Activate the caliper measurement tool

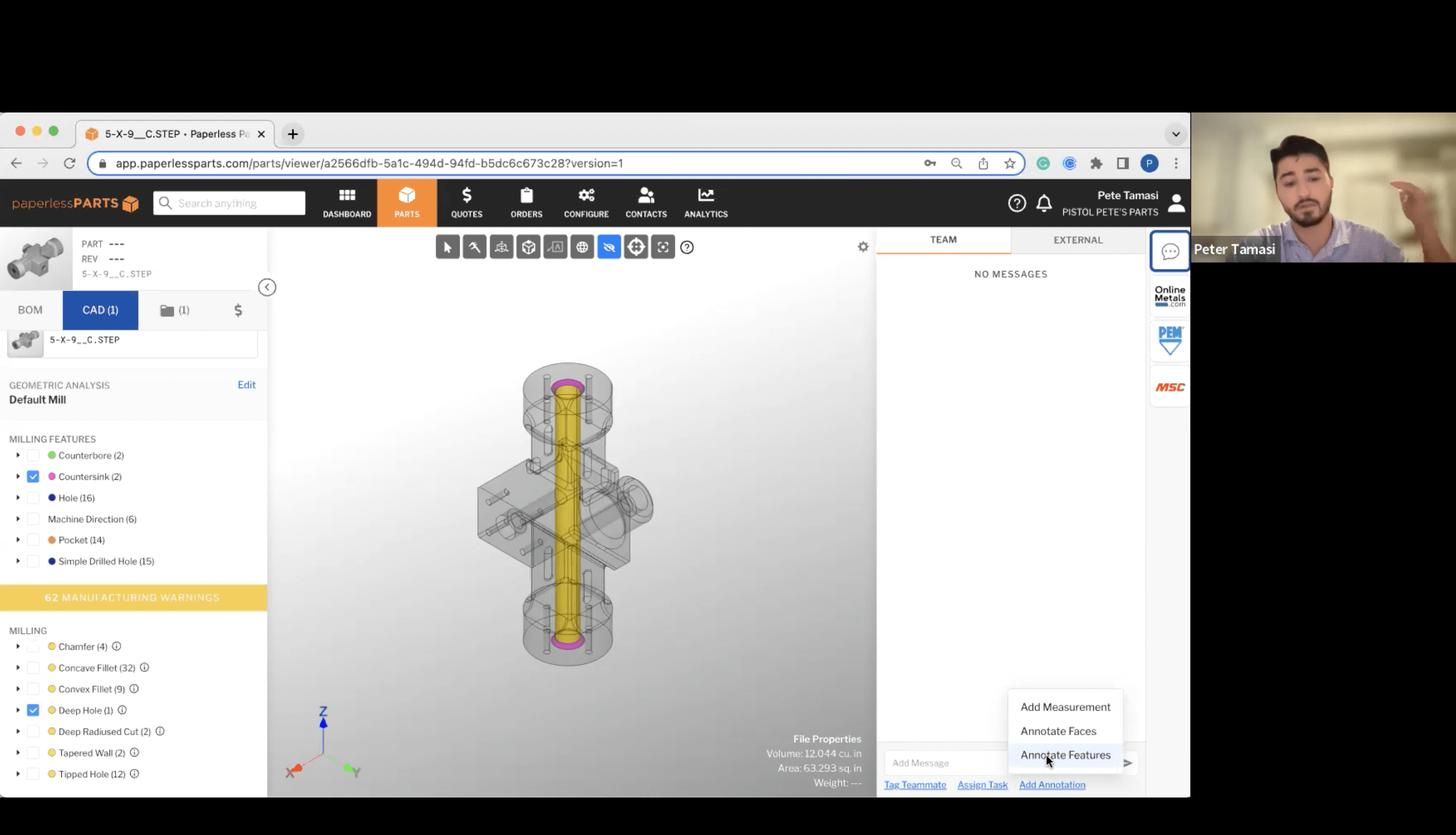pos(475,247)
